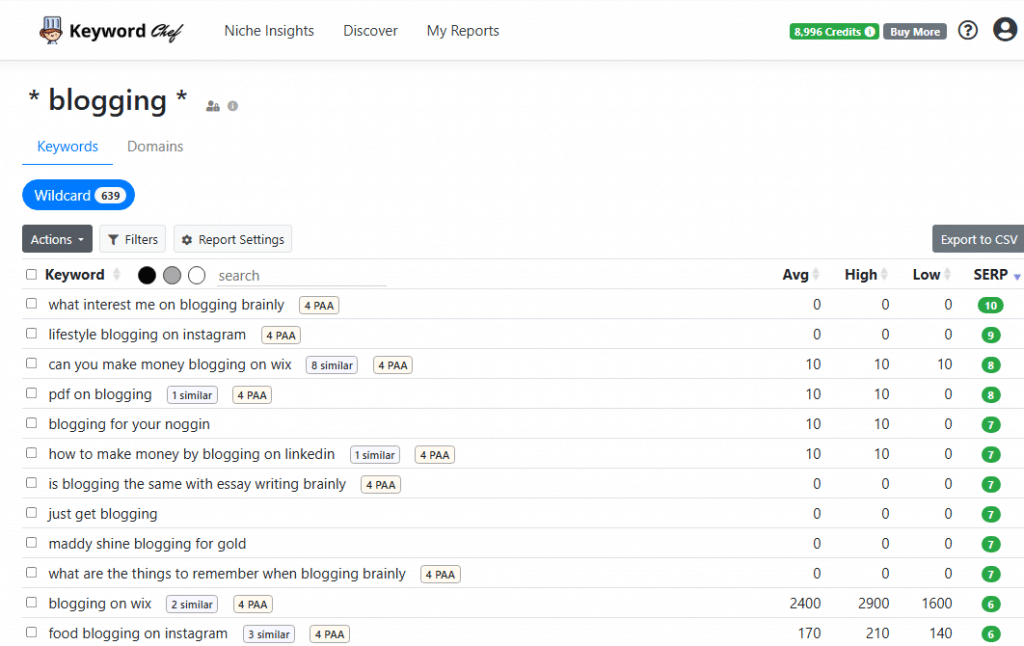Focus the keyword search field

click(x=301, y=276)
